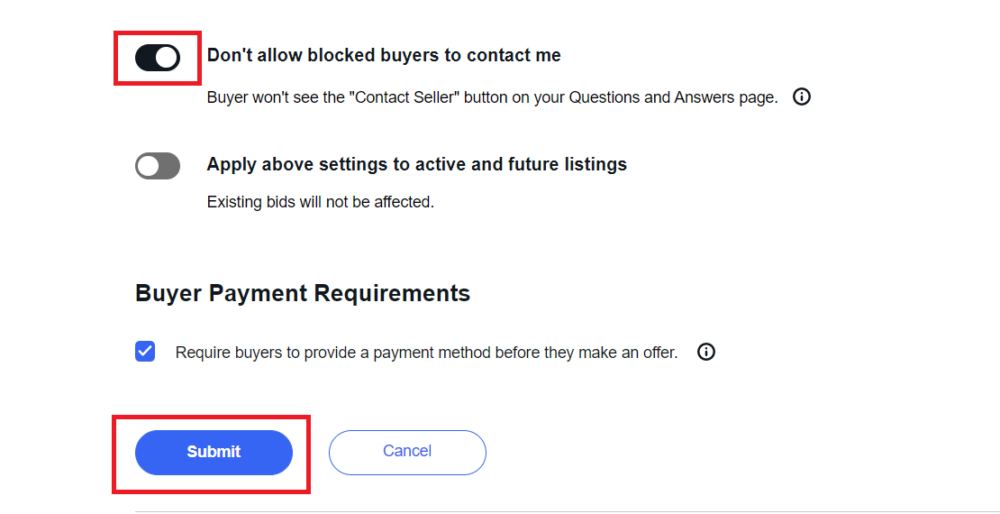The width and height of the screenshot is (1000, 514).
Task: Select the Buyer Payment Requirements heading
Action: pos(302,293)
